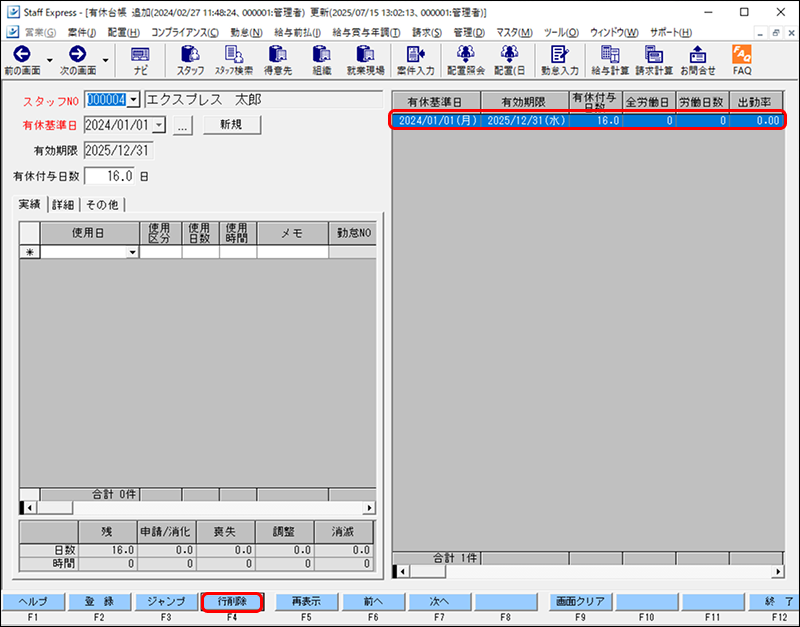Select the 2024/01/01(月) row in the right grid
Screen dimensions: 800x627
click(587, 121)
